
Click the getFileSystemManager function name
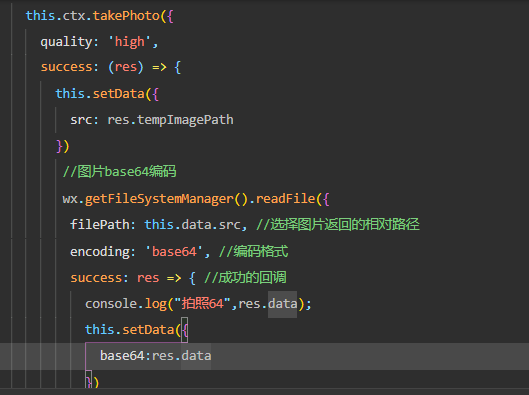tap(159, 199)
